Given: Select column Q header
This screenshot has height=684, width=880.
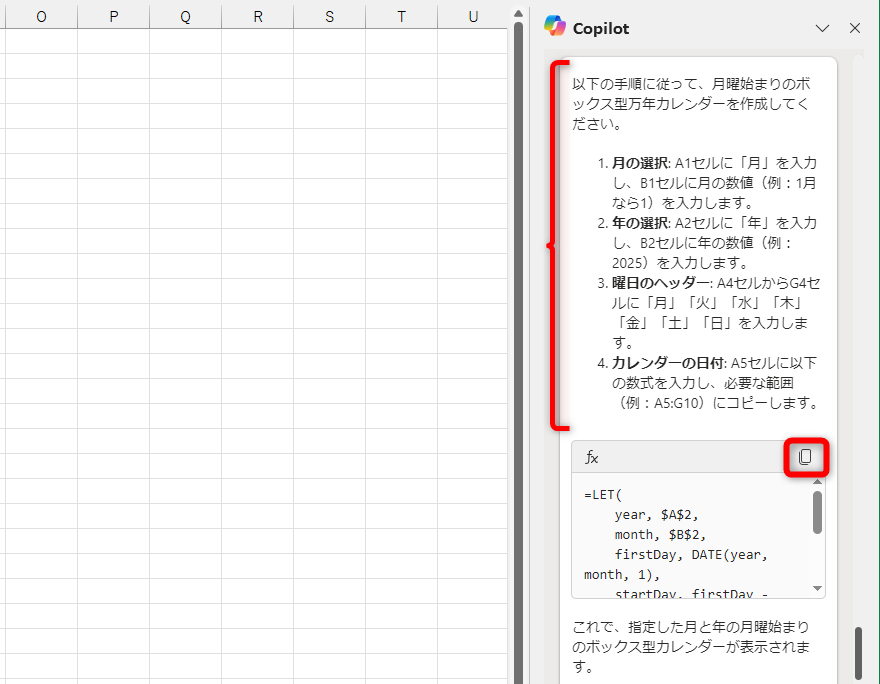Looking at the screenshot, I should coord(185,16).
